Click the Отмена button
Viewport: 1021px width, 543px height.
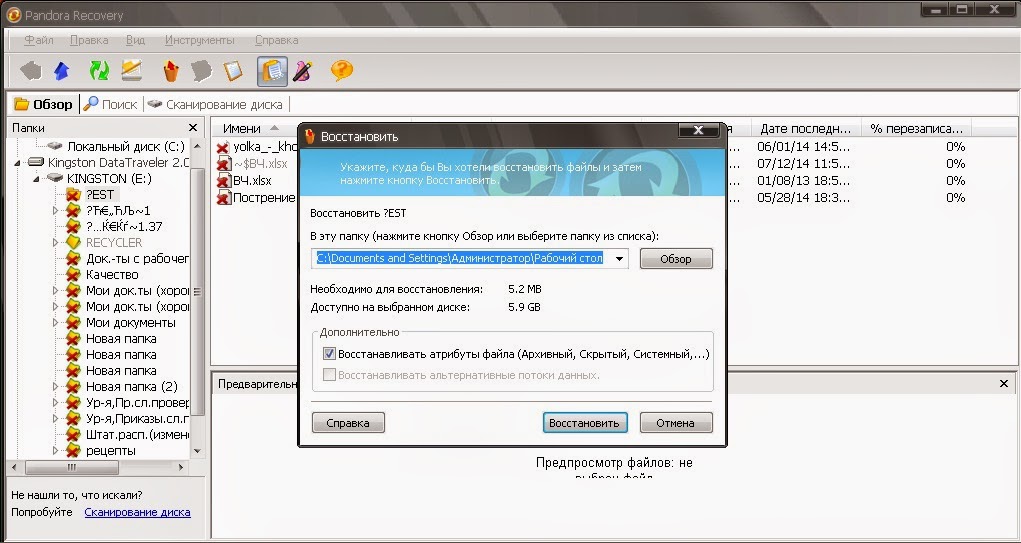[676, 423]
